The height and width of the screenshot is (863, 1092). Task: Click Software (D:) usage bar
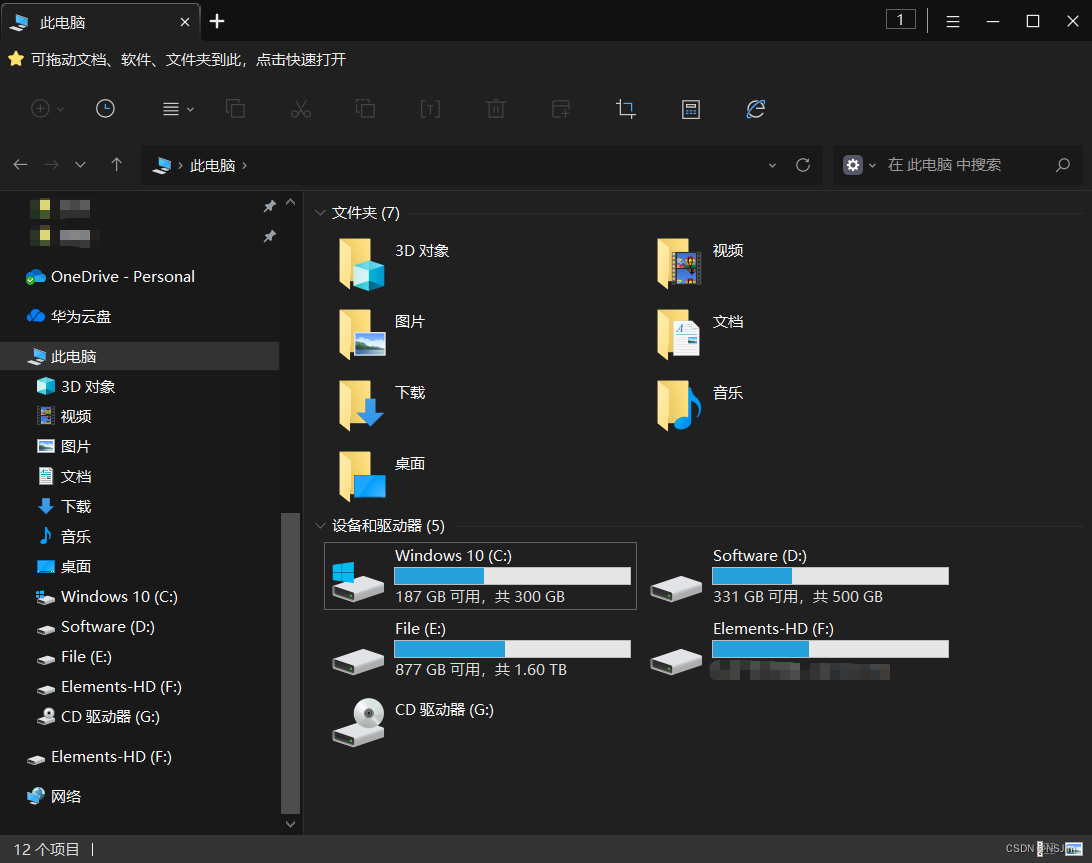830,576
